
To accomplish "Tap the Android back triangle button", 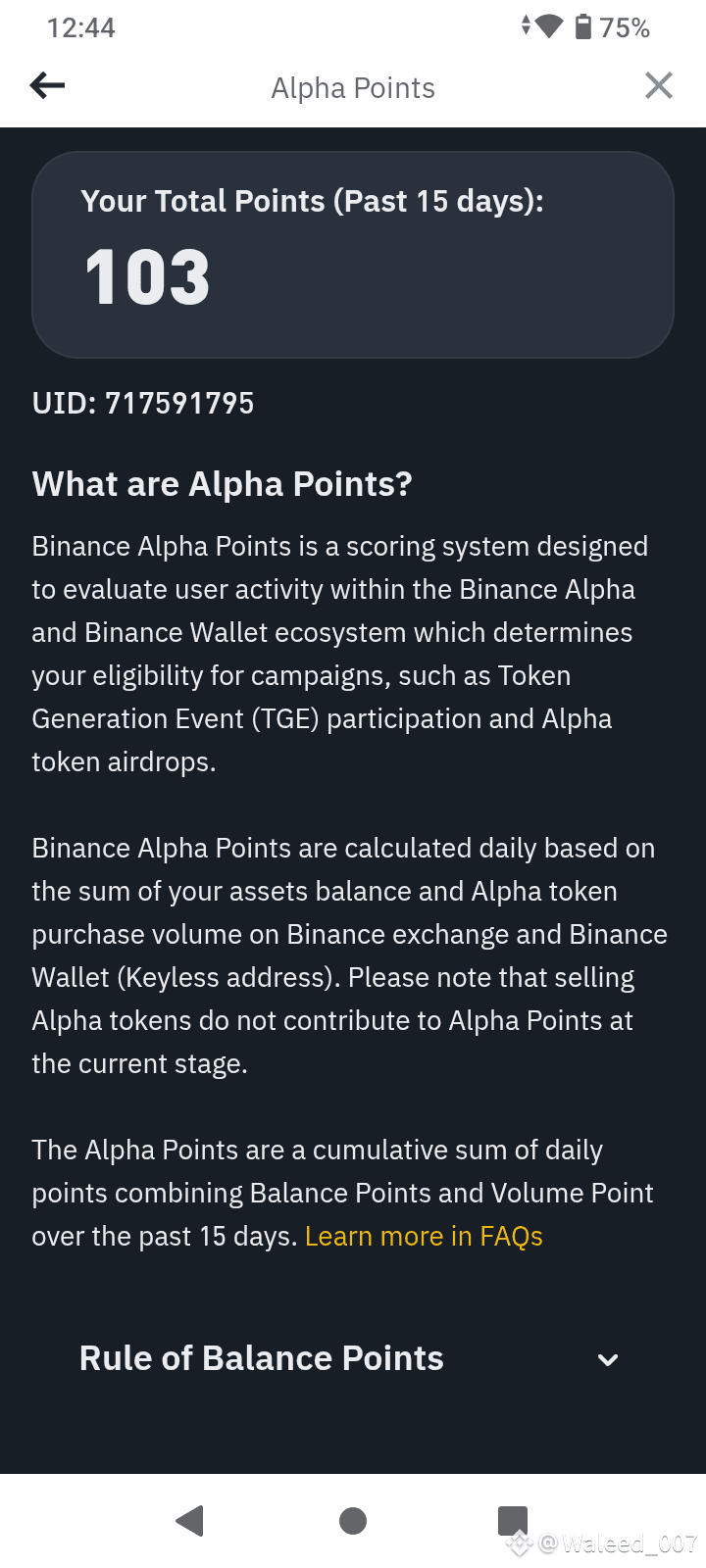I will 189,1520.
